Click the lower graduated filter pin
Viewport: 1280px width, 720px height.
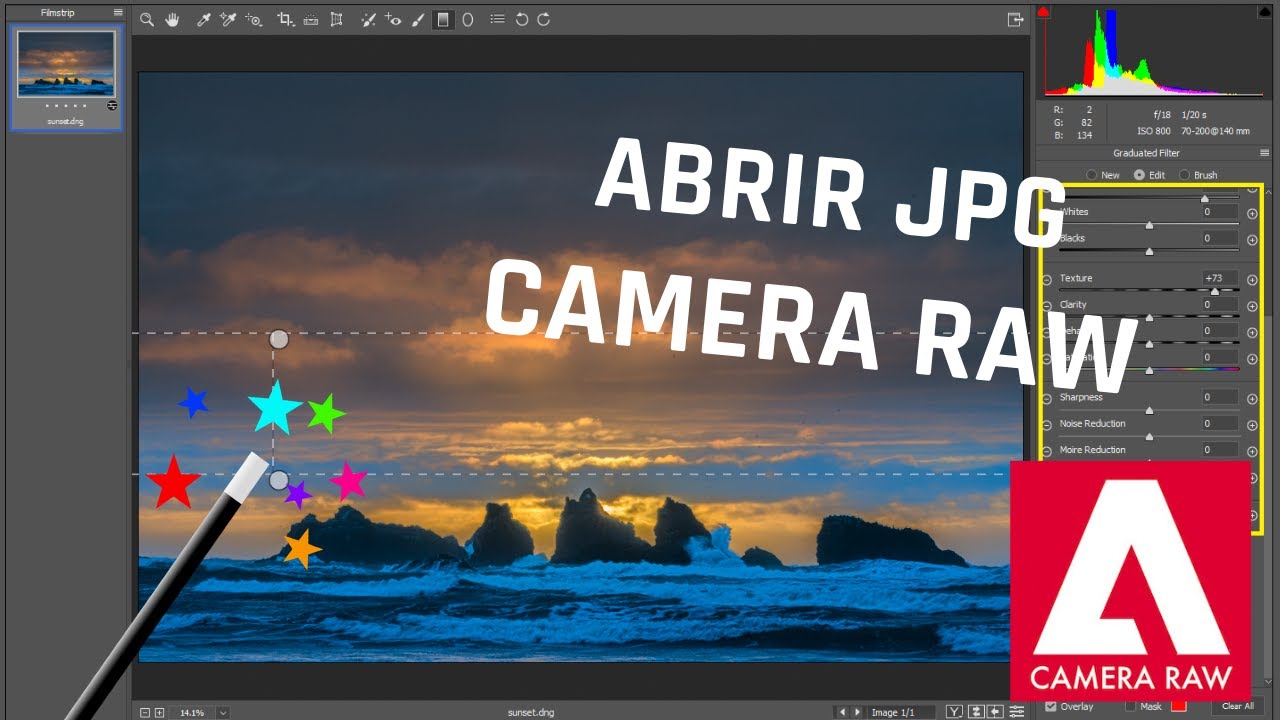click(279, 480)
